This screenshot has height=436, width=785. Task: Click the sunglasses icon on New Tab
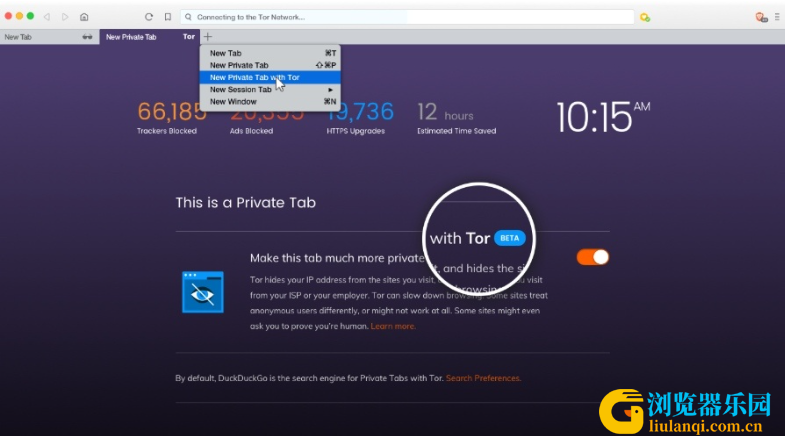87,37
